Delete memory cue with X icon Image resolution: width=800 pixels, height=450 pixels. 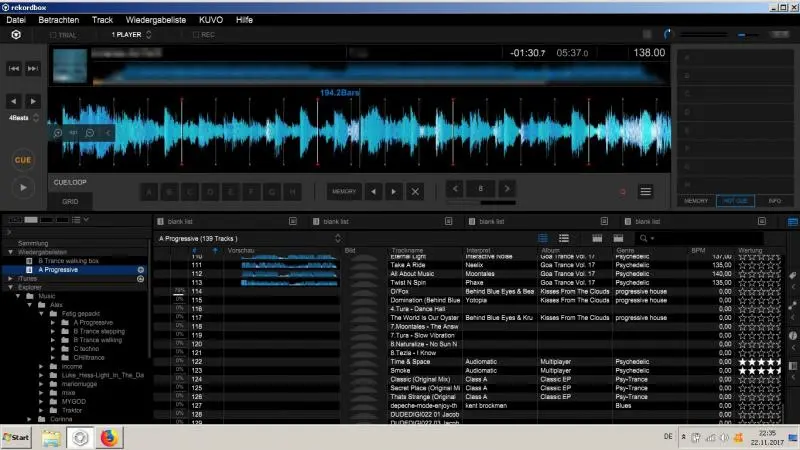(x=416, y=191)
